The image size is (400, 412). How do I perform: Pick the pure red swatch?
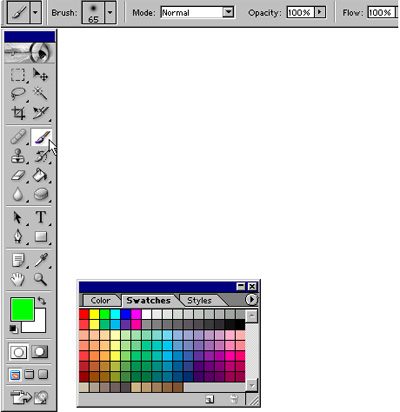tap(84, 314)
